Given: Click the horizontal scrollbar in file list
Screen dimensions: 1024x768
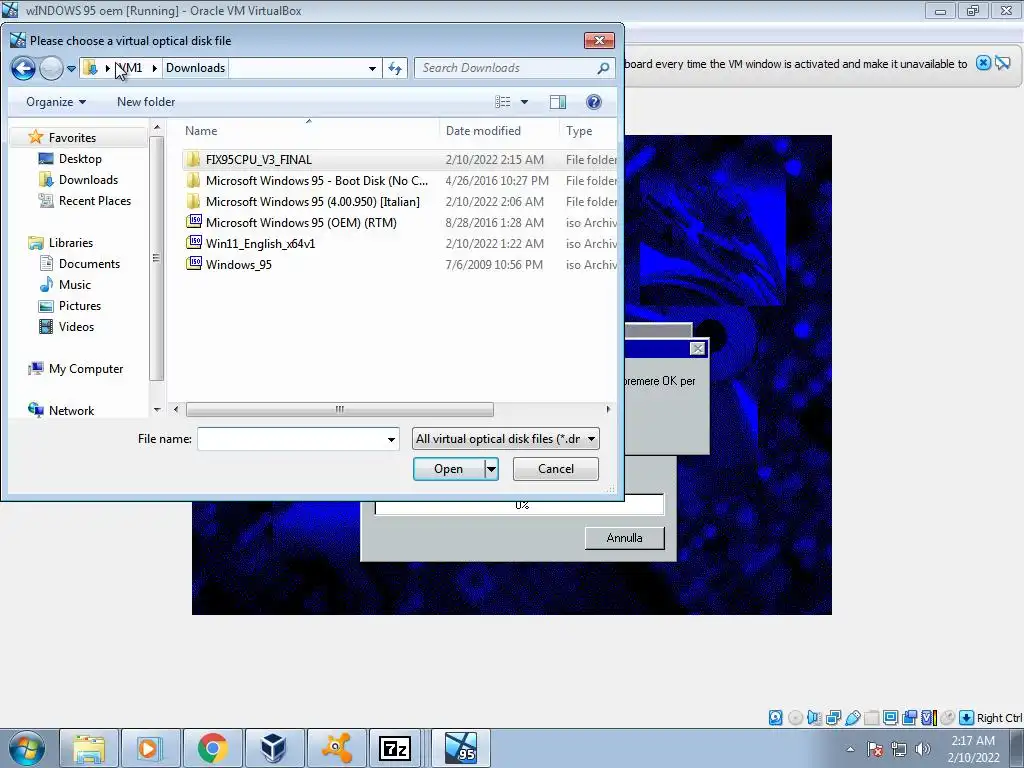Looking at the screenshot, I should (x=340, y=409).
